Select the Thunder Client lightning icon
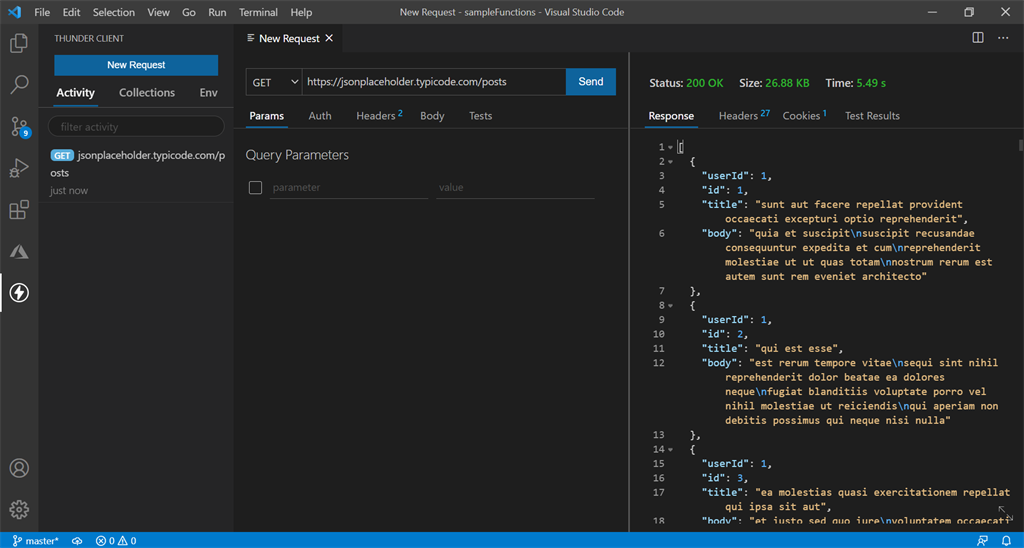The height and width of the screenshot is (548, 1024). 19,293
